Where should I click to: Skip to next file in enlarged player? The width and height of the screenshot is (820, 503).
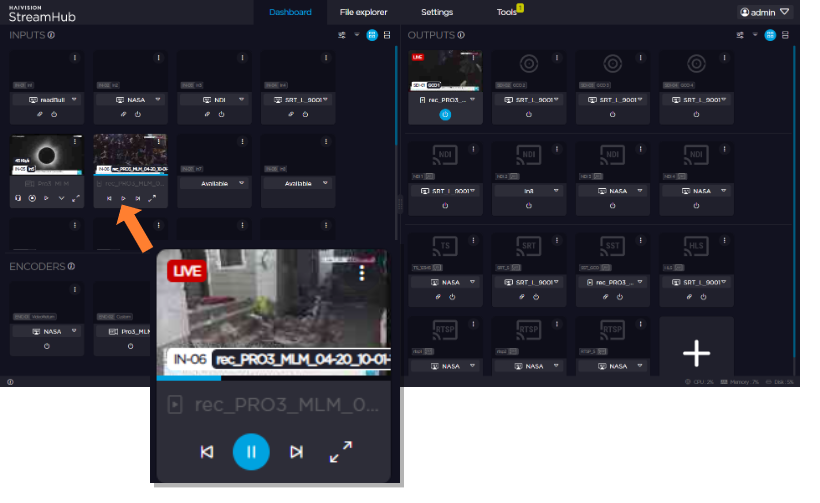tap(296, 452)
